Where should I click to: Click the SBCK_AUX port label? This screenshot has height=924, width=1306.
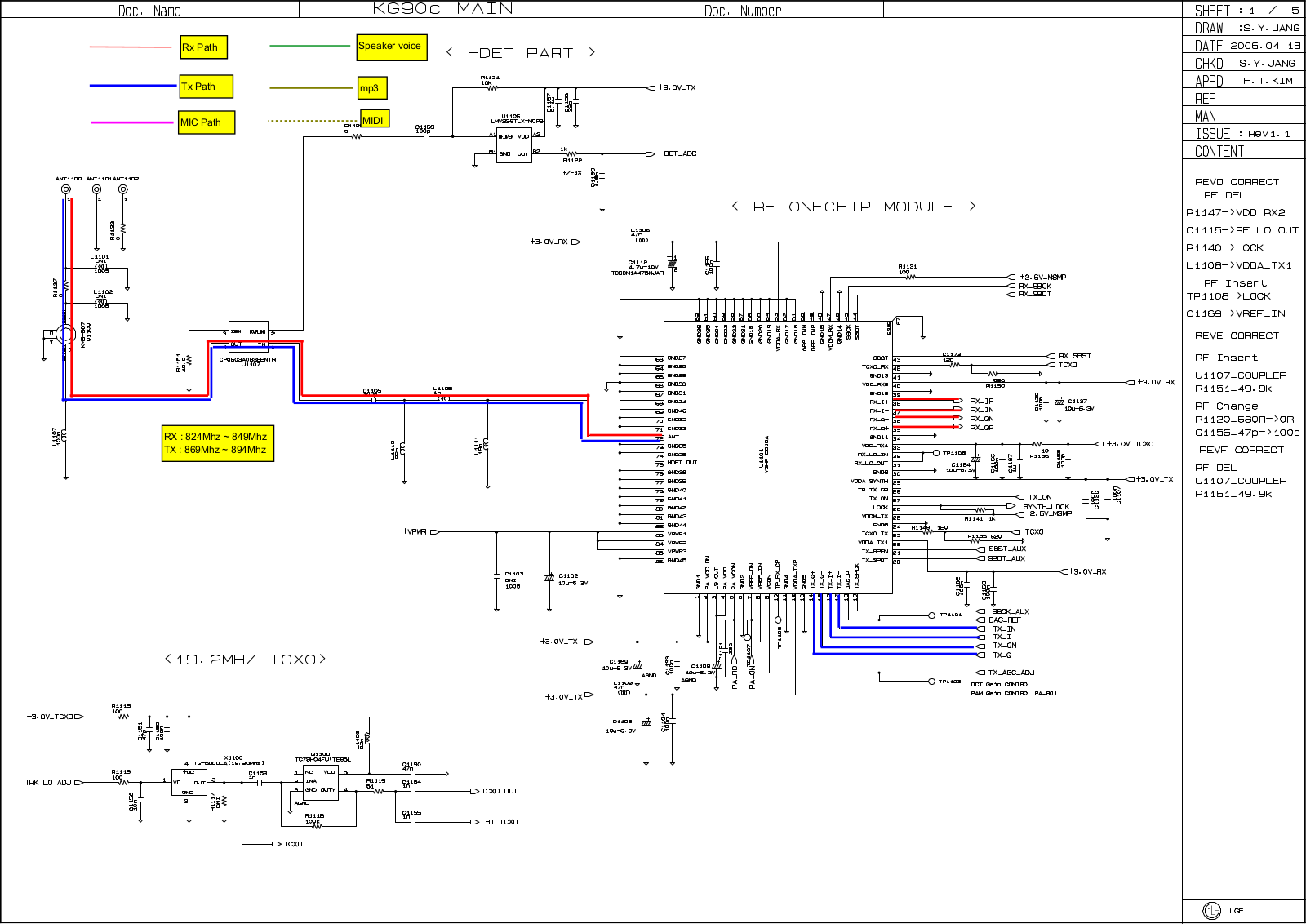click(x=1010, y=611)
